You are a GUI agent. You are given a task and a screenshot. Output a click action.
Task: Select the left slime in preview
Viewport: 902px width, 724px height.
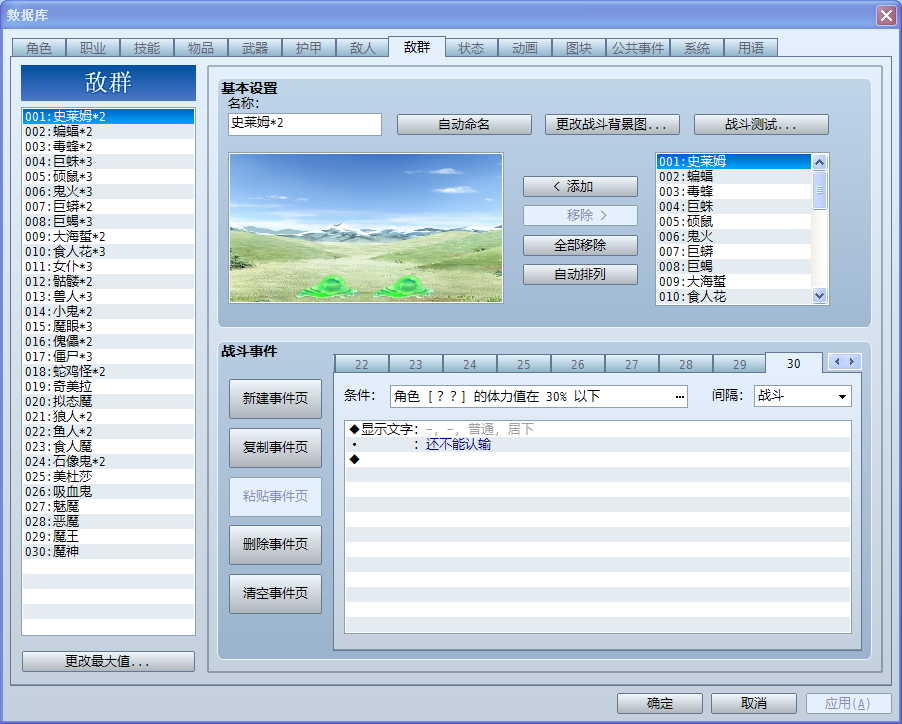coord(325,286)
